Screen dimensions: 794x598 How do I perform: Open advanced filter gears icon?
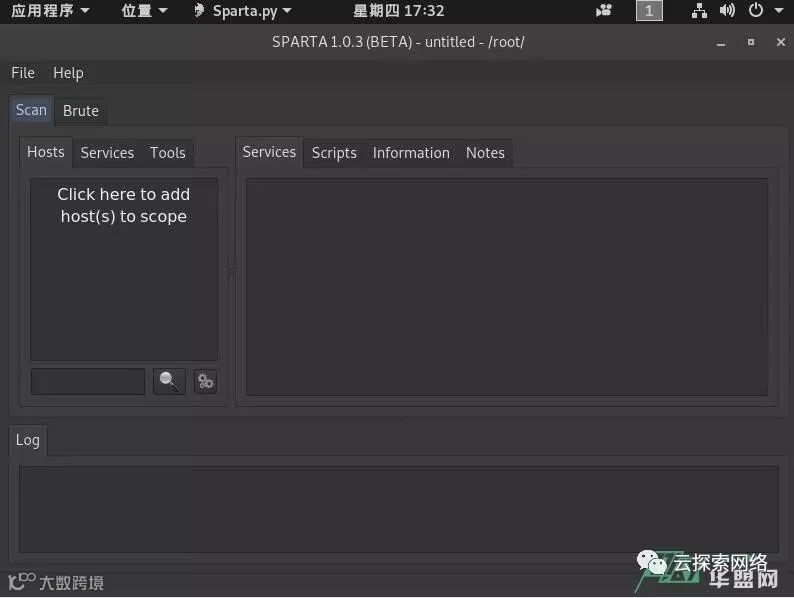coord(206,381)
